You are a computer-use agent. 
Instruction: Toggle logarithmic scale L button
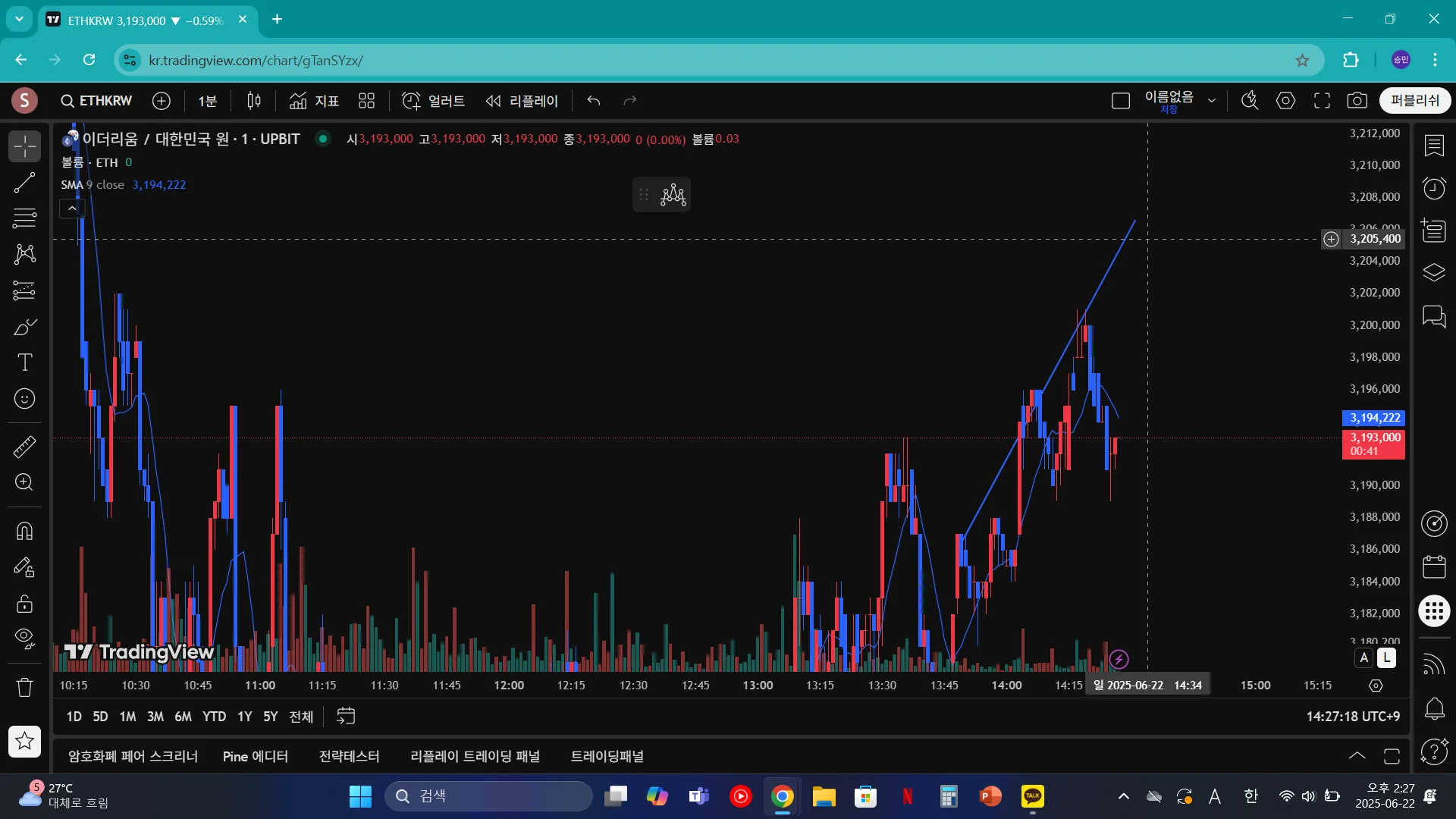tap(1386, 658)
